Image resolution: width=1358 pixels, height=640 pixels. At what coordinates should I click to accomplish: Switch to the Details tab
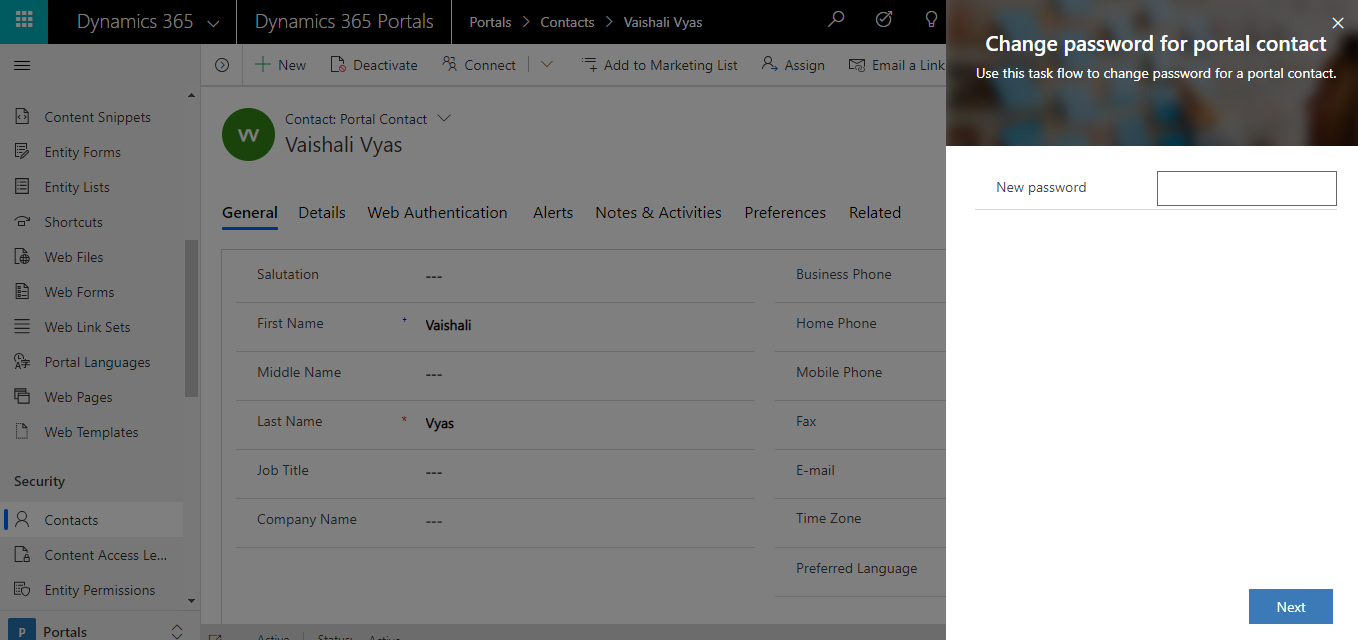(x=322, y=213)
